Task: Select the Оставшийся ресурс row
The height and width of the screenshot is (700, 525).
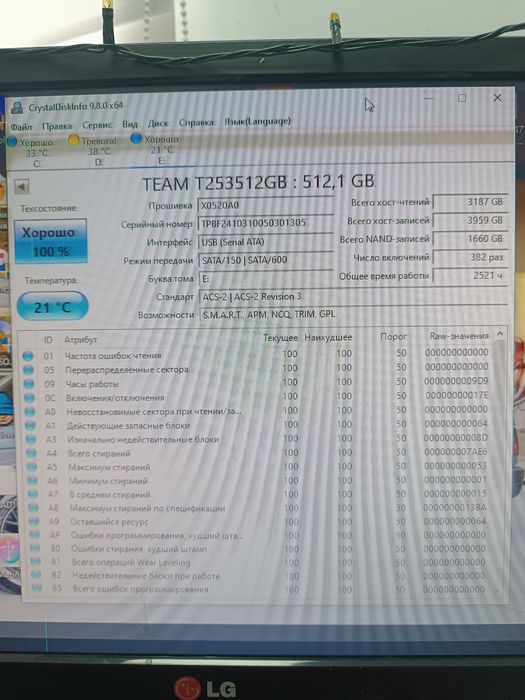Action: tap(256, 521)
